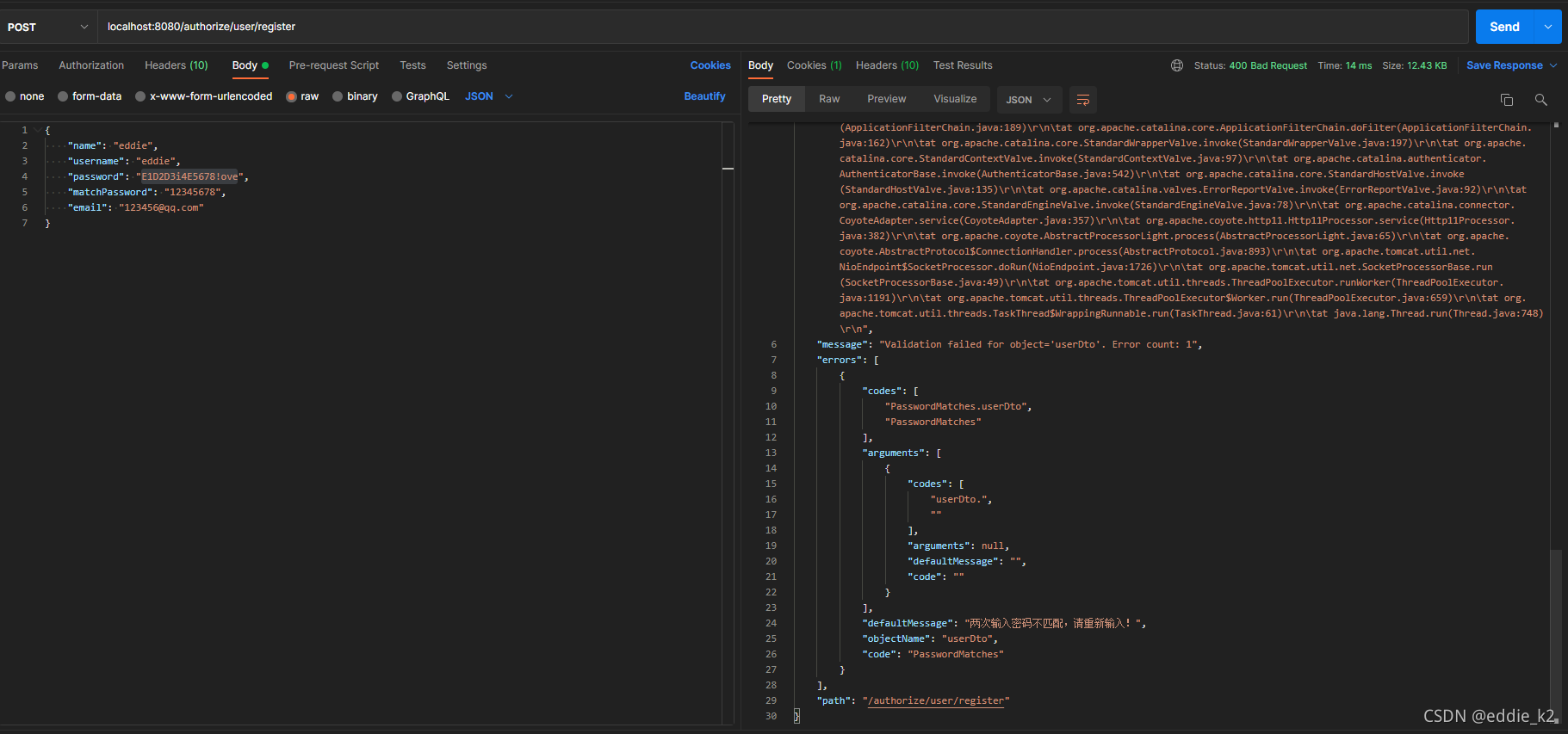Image resolution: width=1568 pixels, height=734 pixels.
Task: Click the response search magnifier icon
Action: 1541,100
